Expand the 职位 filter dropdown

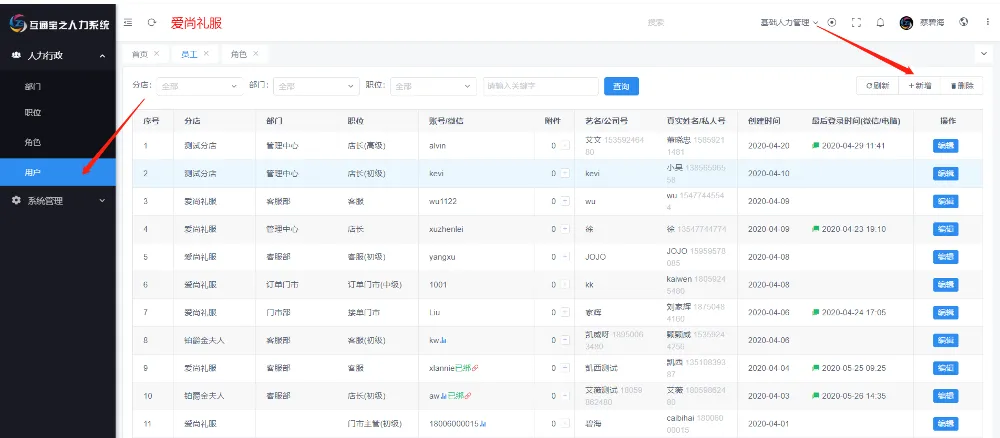[x=432, y=86]
